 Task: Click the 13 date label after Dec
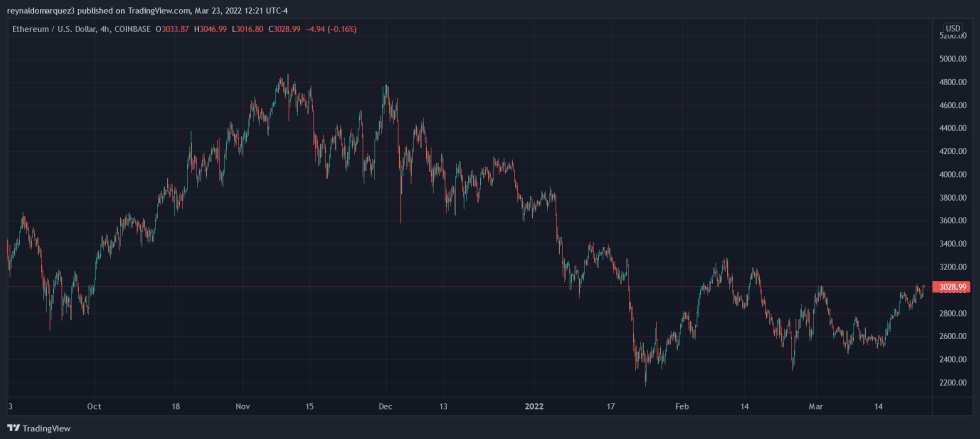443,406
